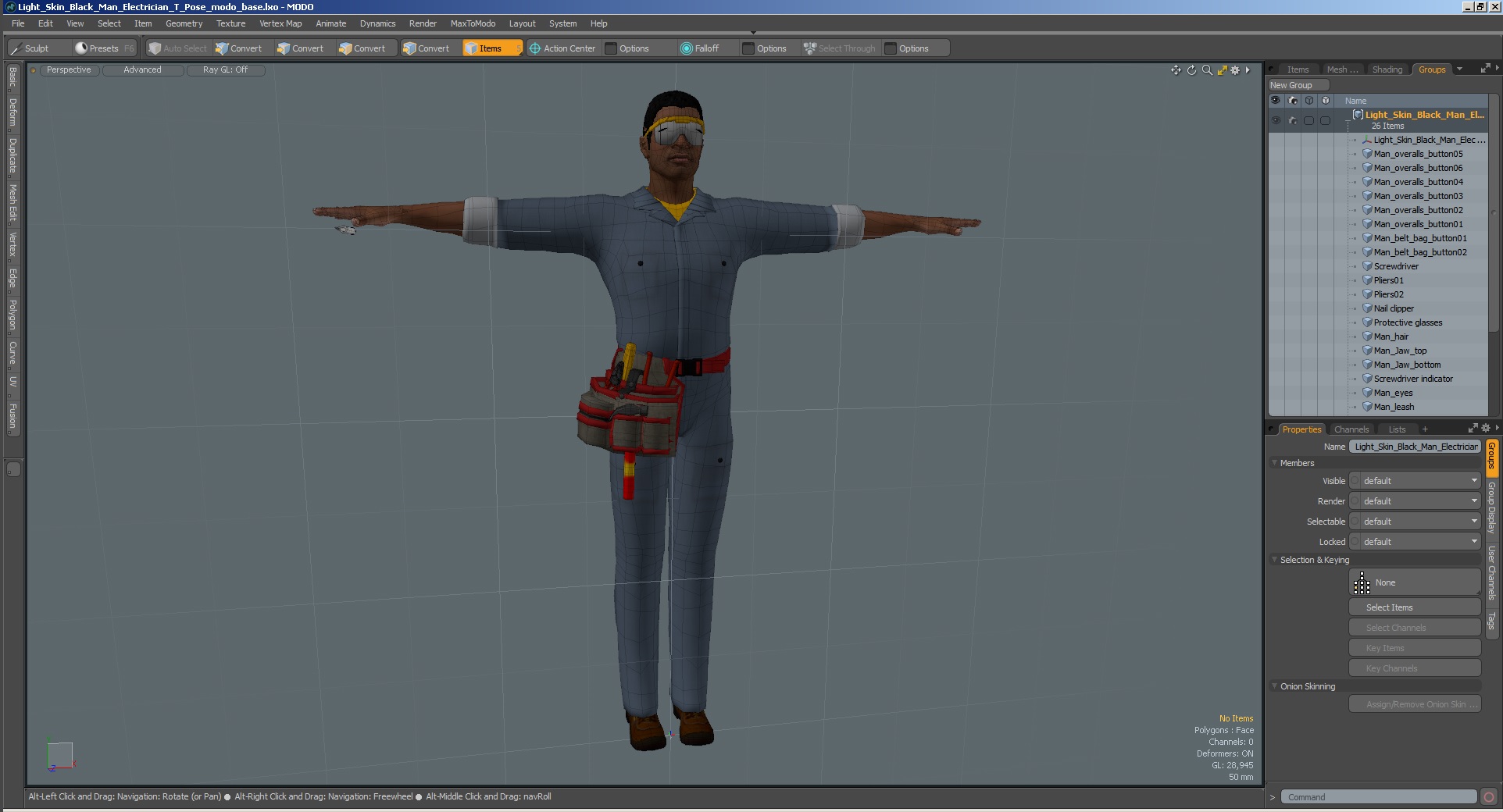Click the group icon beside Light_Skin_Black_Man_El...

1358,115
